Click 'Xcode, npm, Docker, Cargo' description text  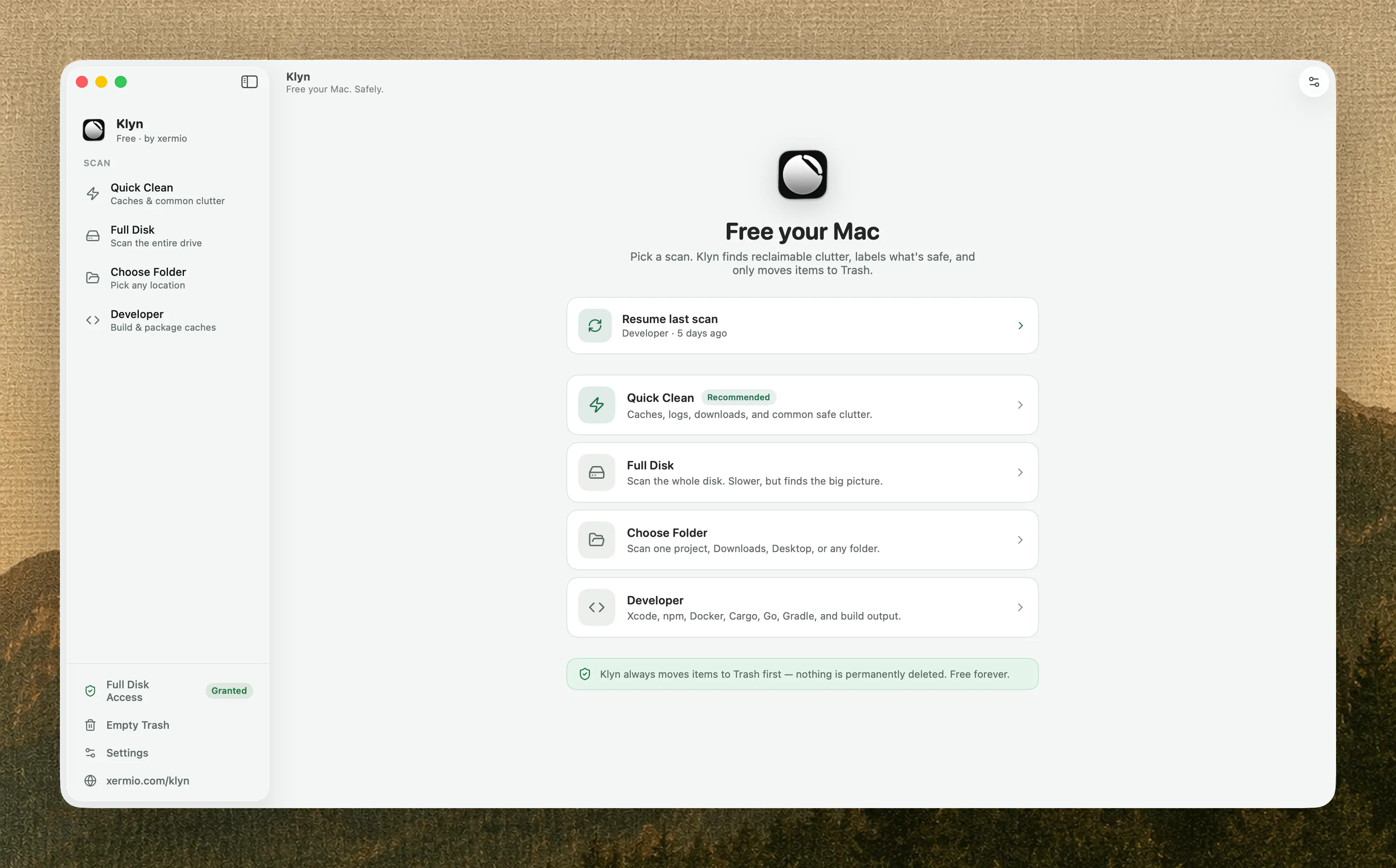click(x=764, y=616)
